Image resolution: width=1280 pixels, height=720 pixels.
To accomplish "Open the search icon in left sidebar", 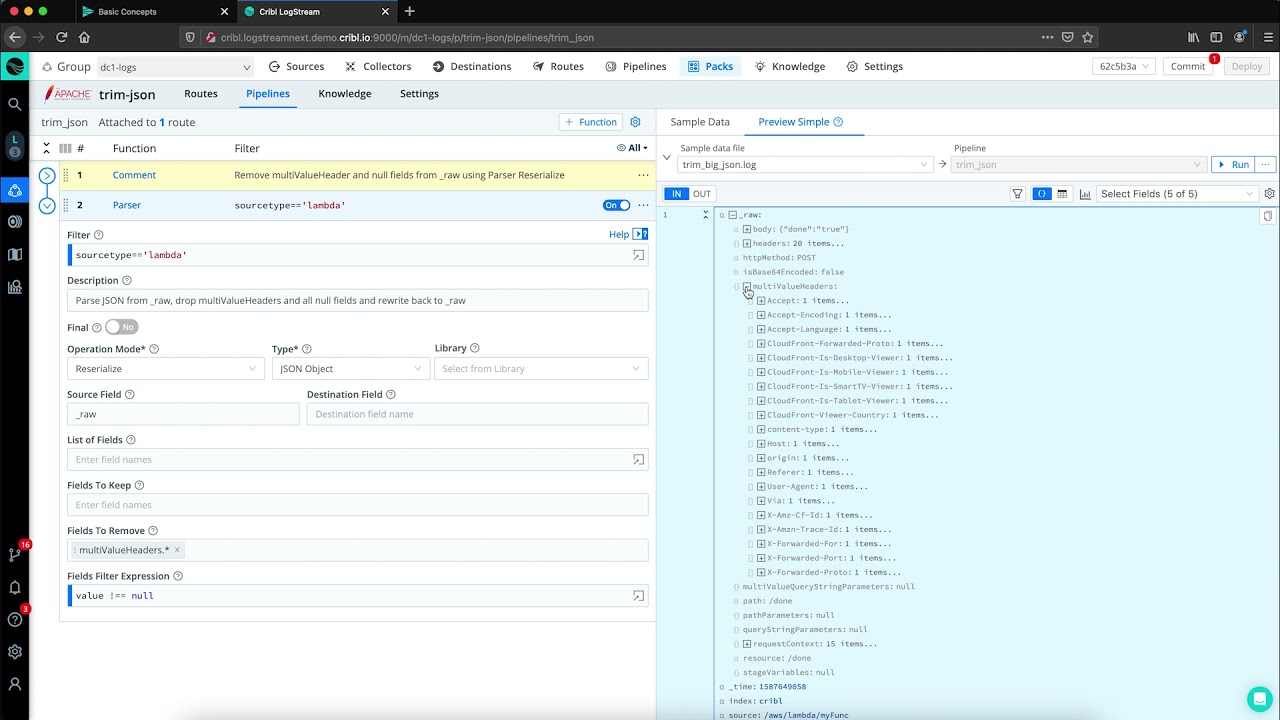I will (15, 104).
